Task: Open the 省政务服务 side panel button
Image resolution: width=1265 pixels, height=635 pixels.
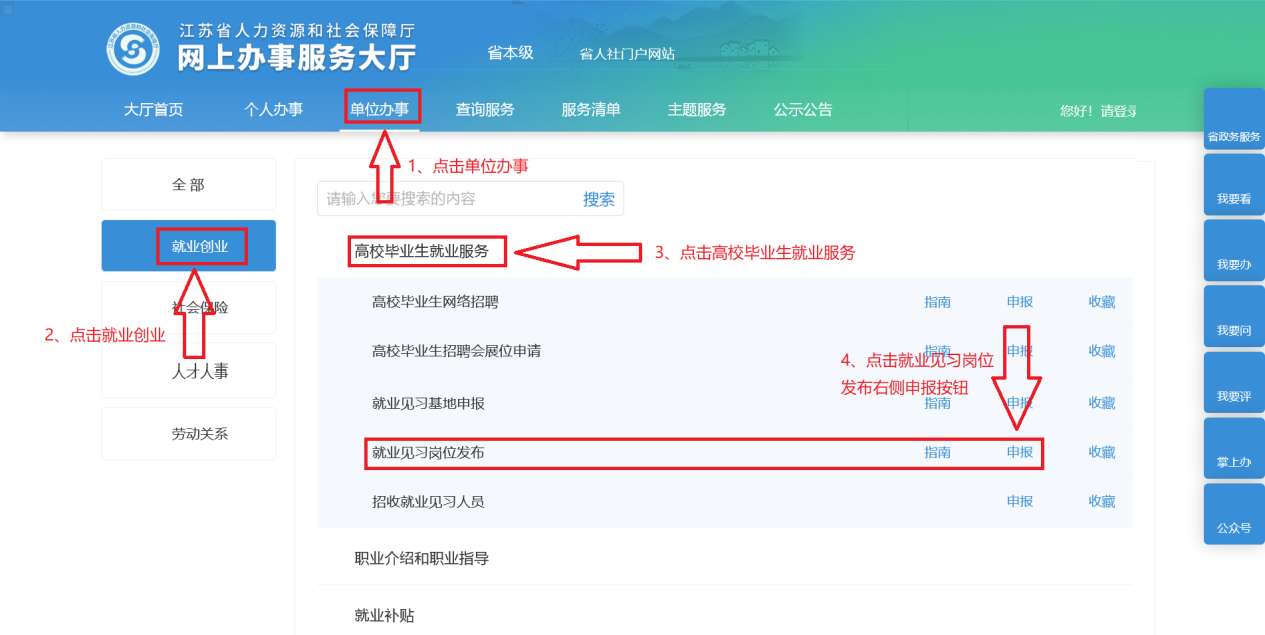Action: 1234,119
